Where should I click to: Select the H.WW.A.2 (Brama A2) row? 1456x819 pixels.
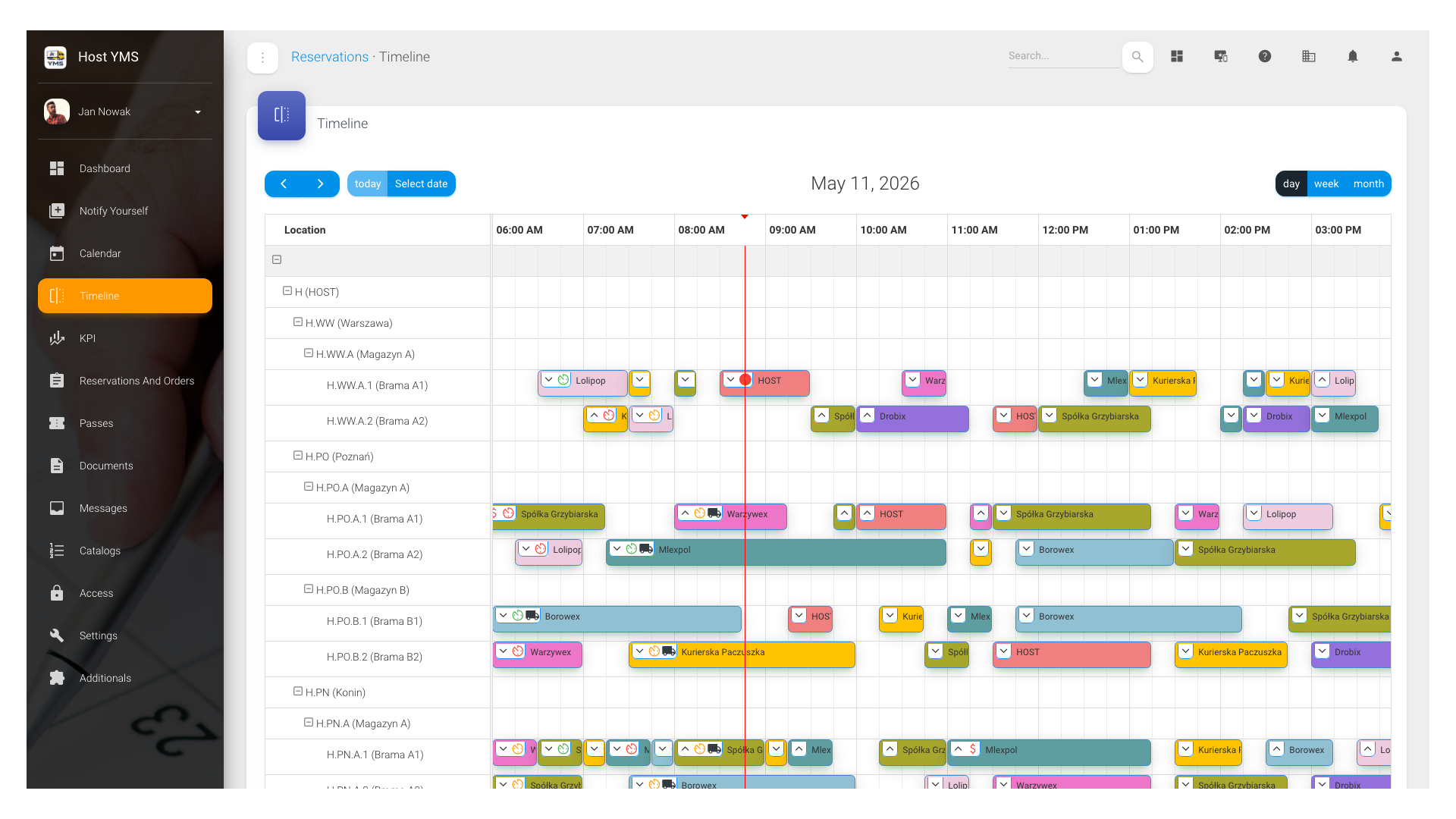pyautogui.click(x=378, y=422)
